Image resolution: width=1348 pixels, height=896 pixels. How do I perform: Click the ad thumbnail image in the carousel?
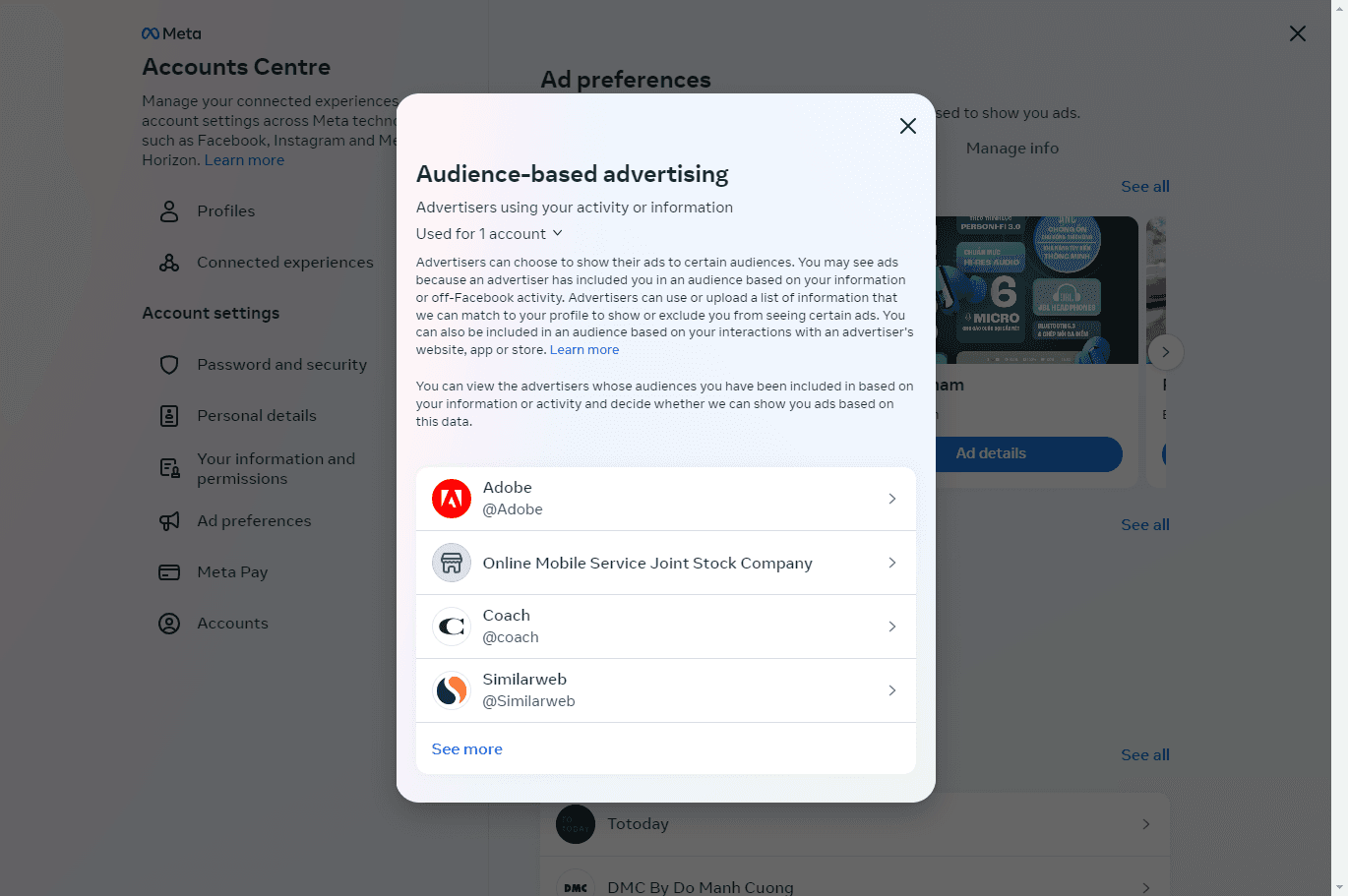click(1036, 290)
